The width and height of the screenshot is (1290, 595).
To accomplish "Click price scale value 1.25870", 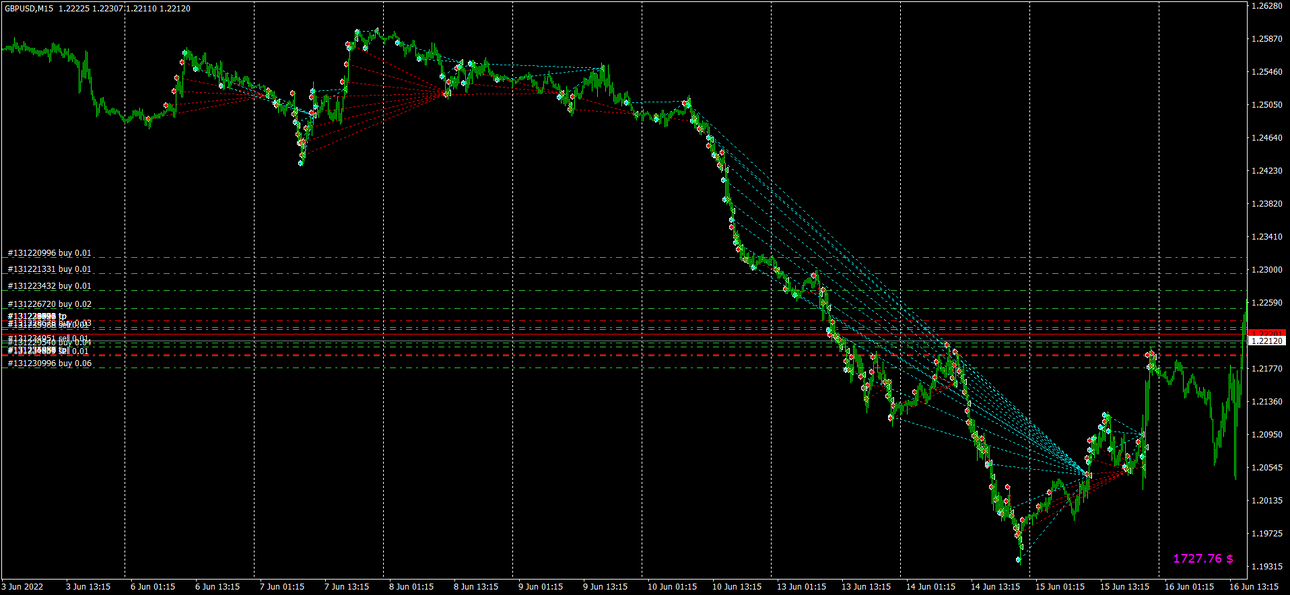I will [1267, 39].
